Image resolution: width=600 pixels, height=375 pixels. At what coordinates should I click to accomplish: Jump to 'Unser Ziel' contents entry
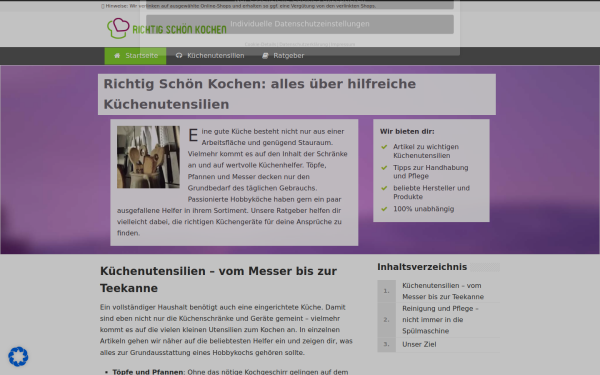[x=419, y=344]
